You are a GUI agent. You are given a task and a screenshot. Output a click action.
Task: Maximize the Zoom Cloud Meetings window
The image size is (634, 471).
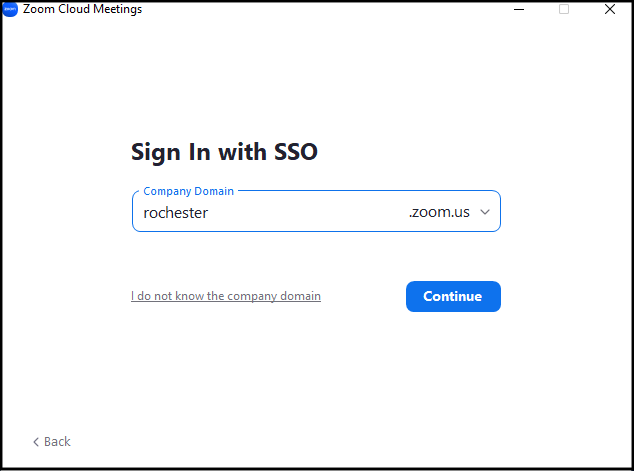pos(564,9)
